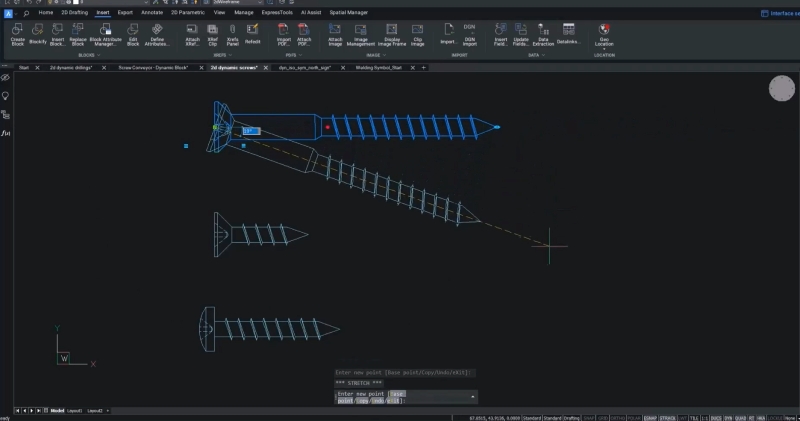This screenshot has width=800, height=421.
Task: Open the Datalinks tool
Action: pos(568,35)
